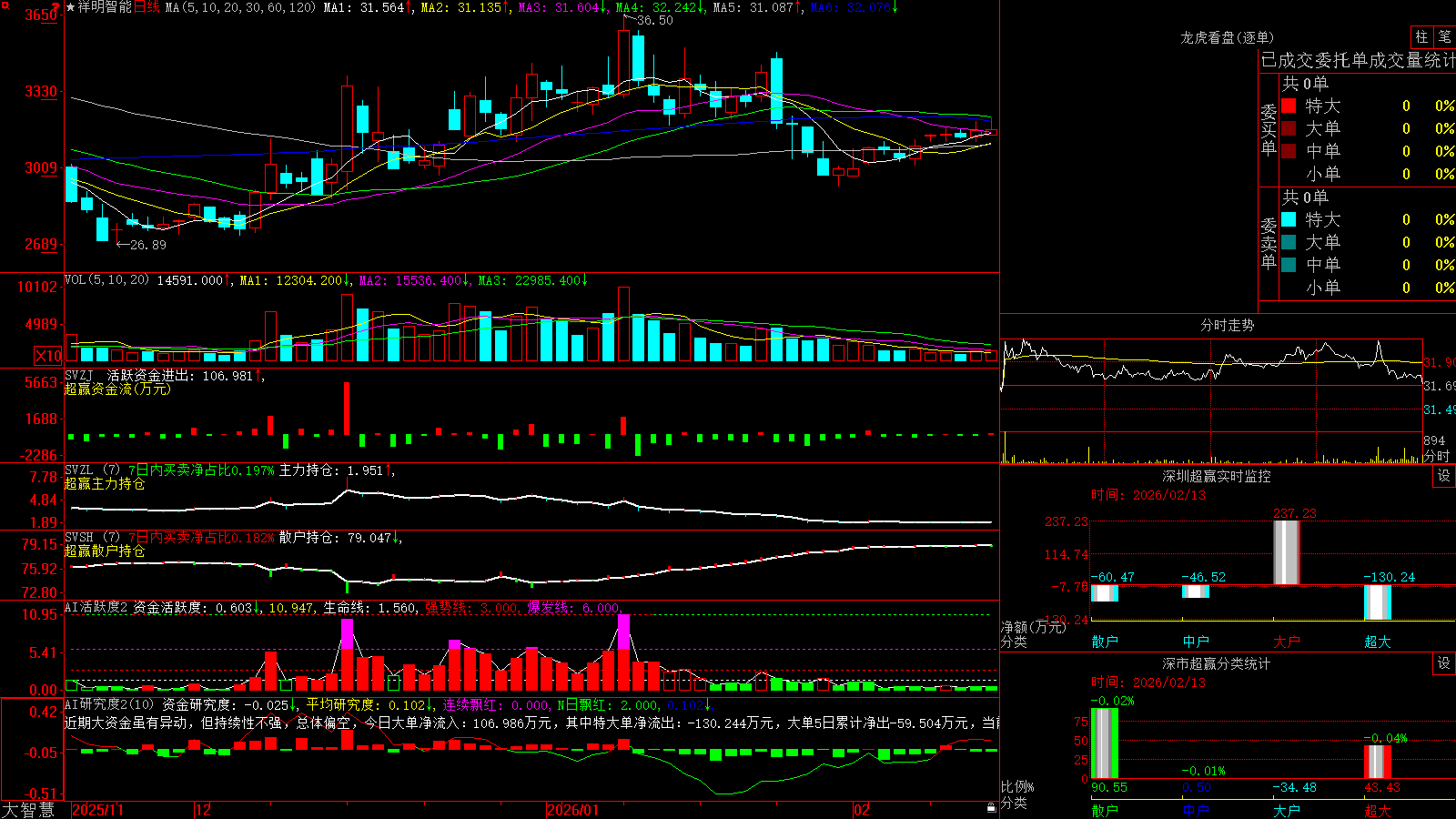Click the 大户 label in 深市超赢分类统计 panel
The height and width of the screenshot is (819, 1456).
pyautogui.click(x=1287, y=810)
